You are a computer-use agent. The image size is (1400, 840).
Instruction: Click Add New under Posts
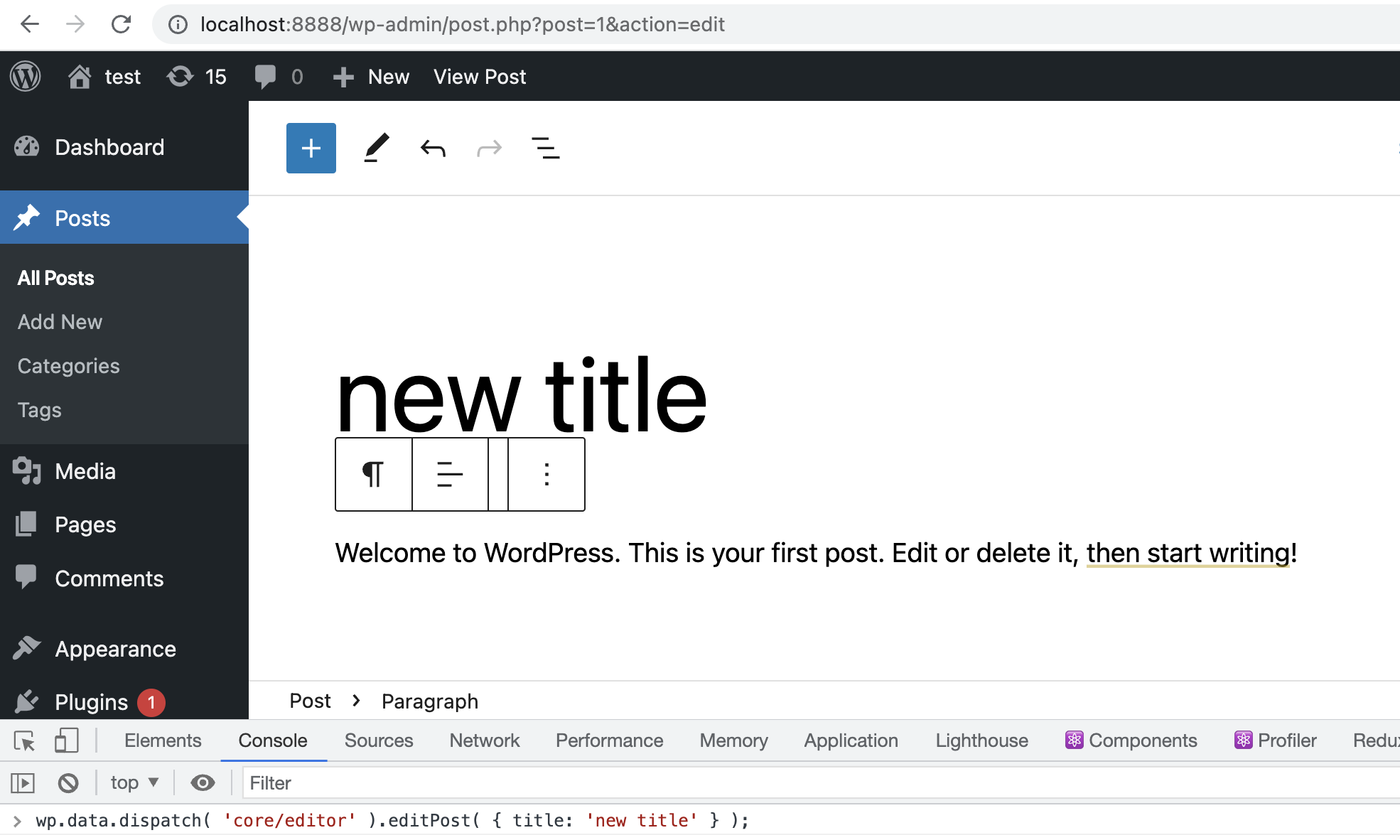pyautogui.click(x=60, y=322)
